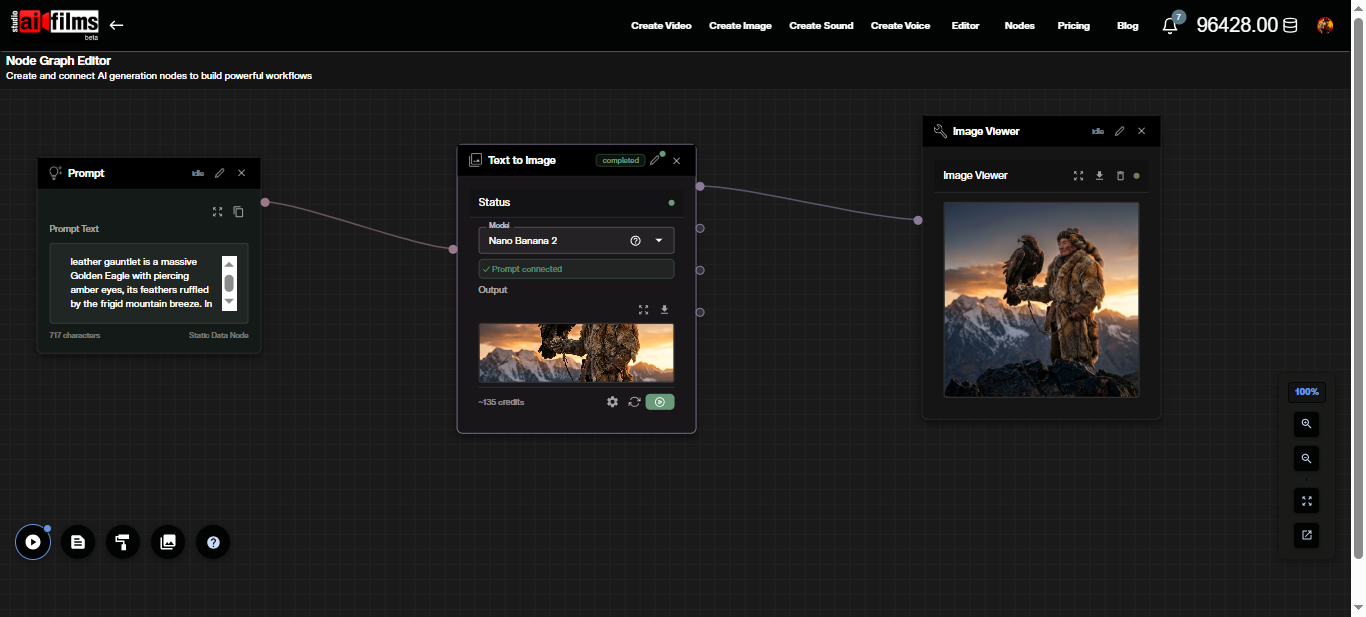Click the green status dot on Text to Image
This screenshot has height=617, width=1366.
tap(672, 202)
